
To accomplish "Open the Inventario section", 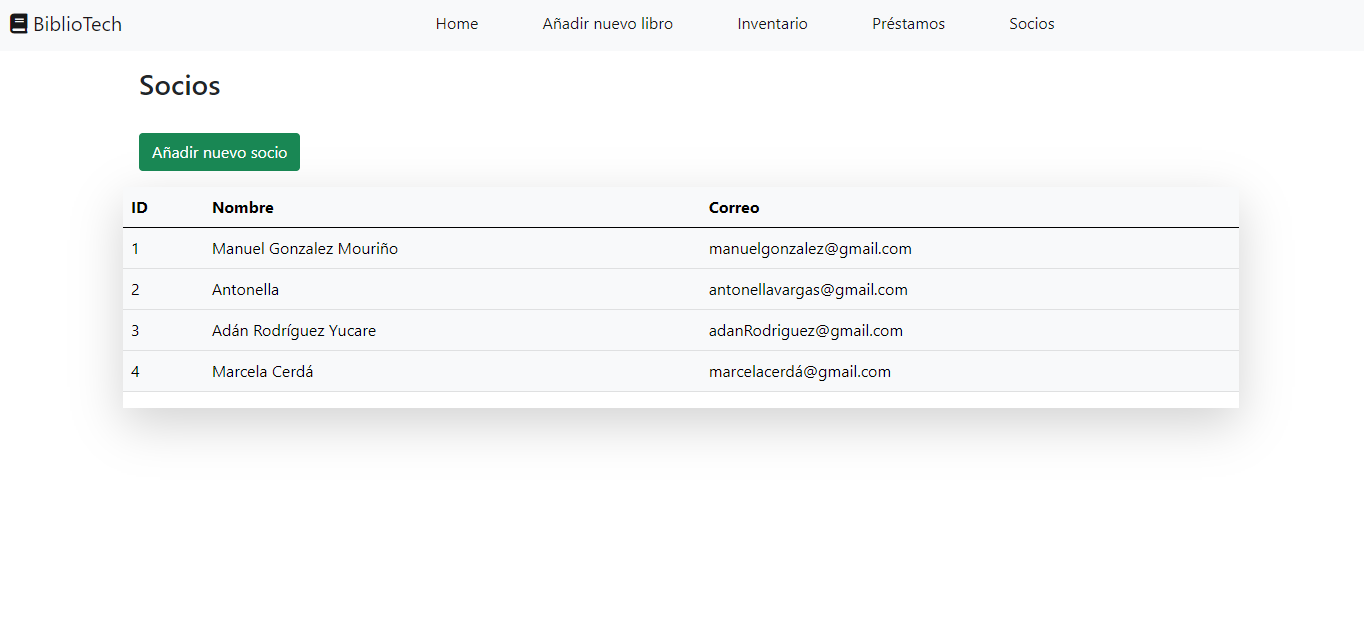I will point(772,23).
